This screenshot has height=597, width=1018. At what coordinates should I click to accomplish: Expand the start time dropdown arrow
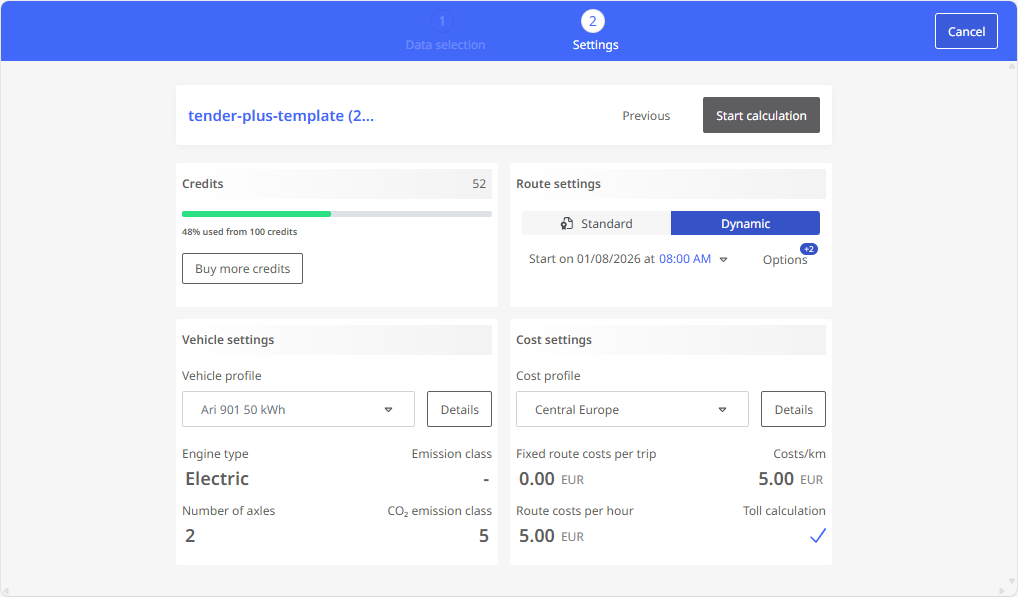click(x=724, y=260)
